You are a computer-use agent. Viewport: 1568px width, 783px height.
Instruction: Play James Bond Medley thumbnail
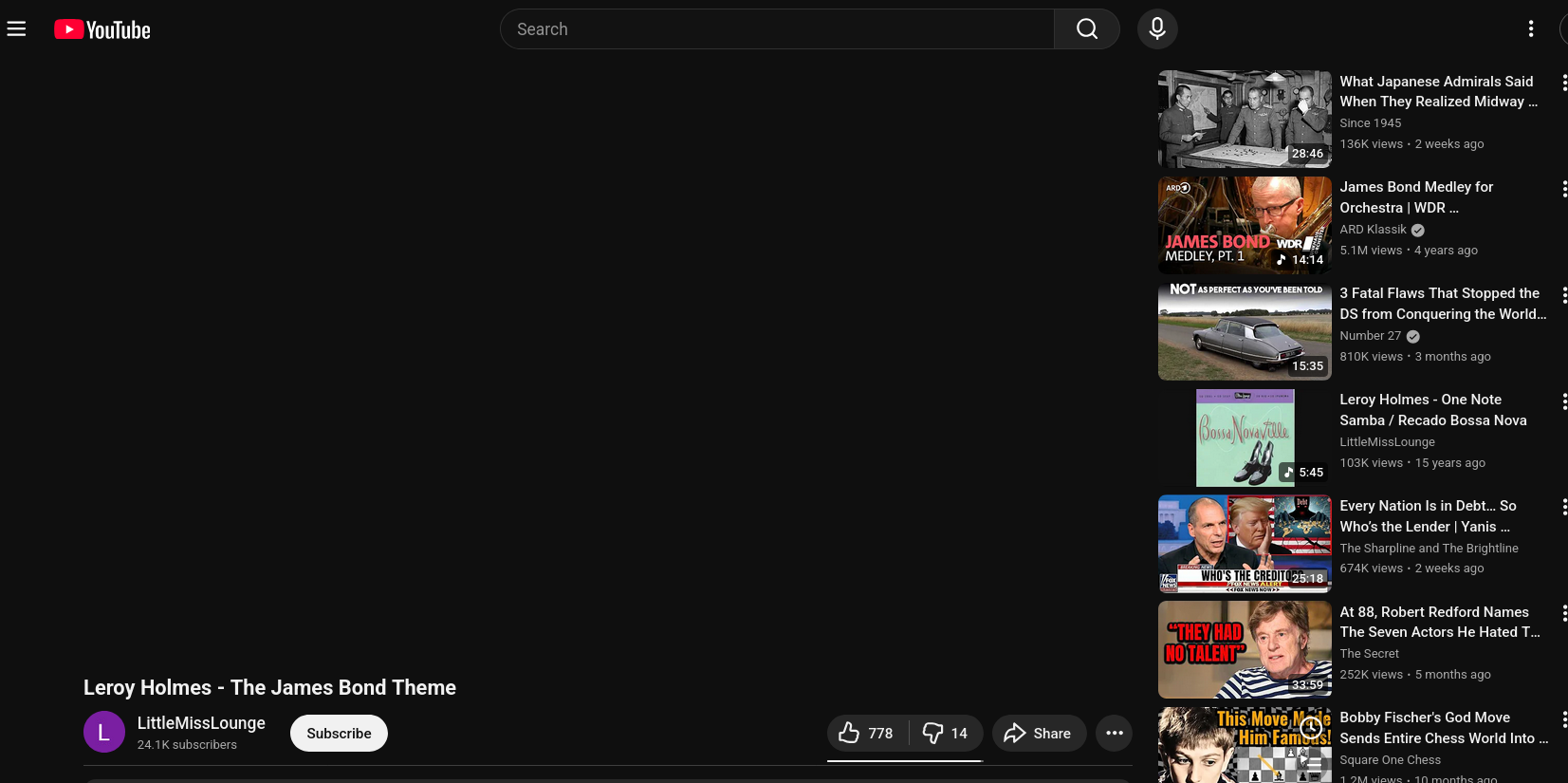tap(1244, 225)
